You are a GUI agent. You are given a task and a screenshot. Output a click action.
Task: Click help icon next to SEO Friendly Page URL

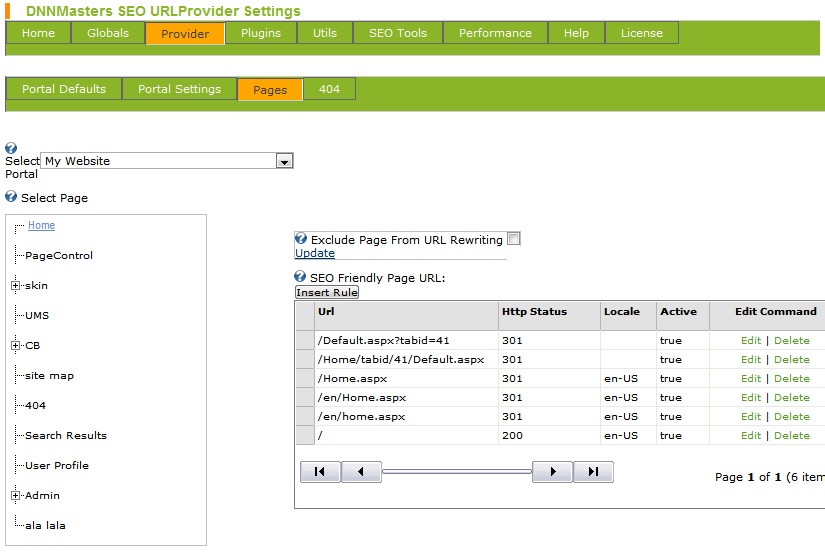pyautogui.click(x=300, y=276)
